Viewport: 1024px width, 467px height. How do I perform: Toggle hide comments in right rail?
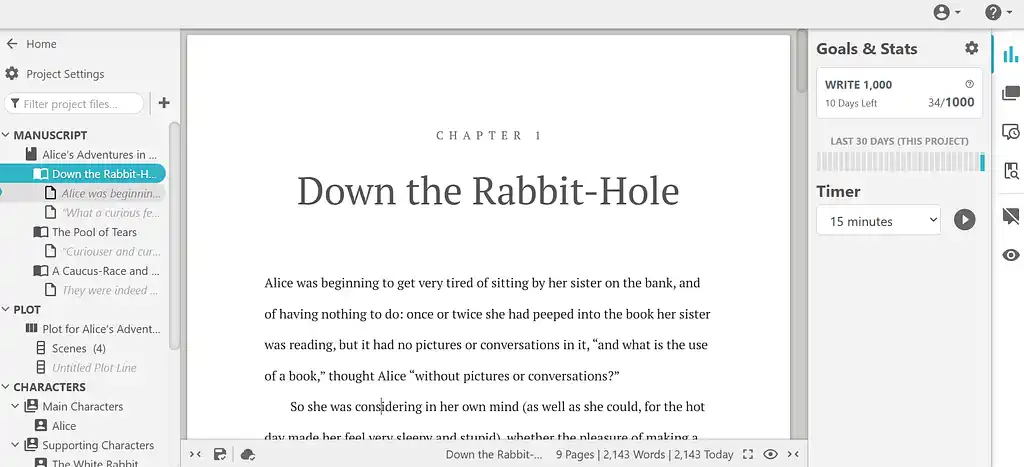[1010, 216]
